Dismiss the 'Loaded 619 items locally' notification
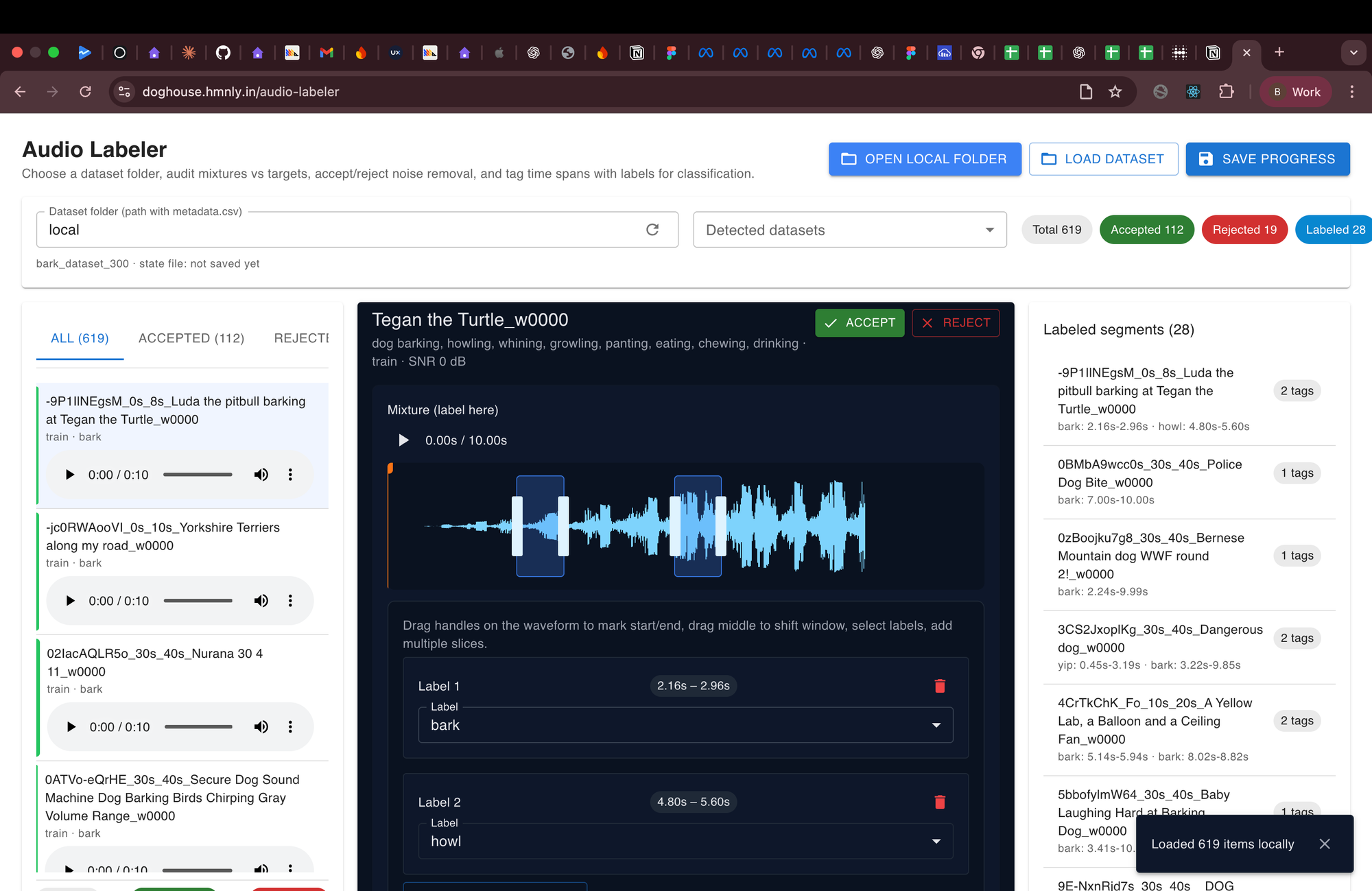1372x891 pixels. (1325, 844)
